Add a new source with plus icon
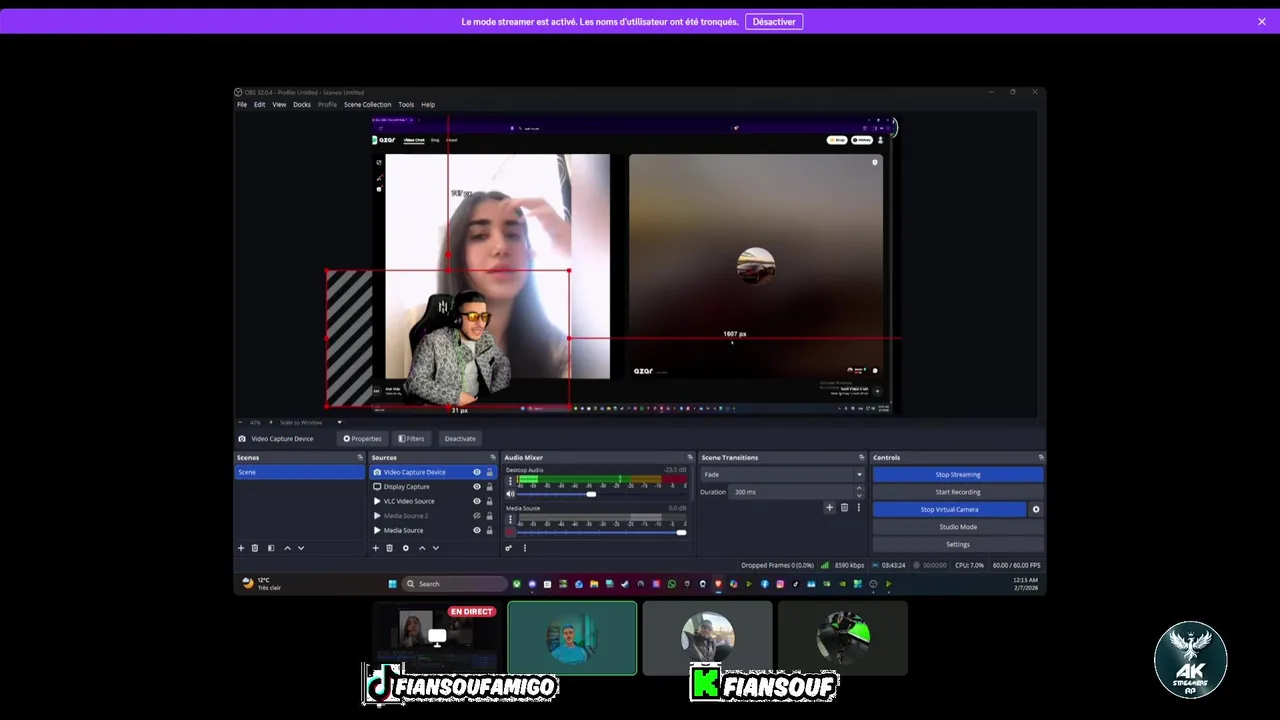The image size is (1280, 720). coord(376,548)
